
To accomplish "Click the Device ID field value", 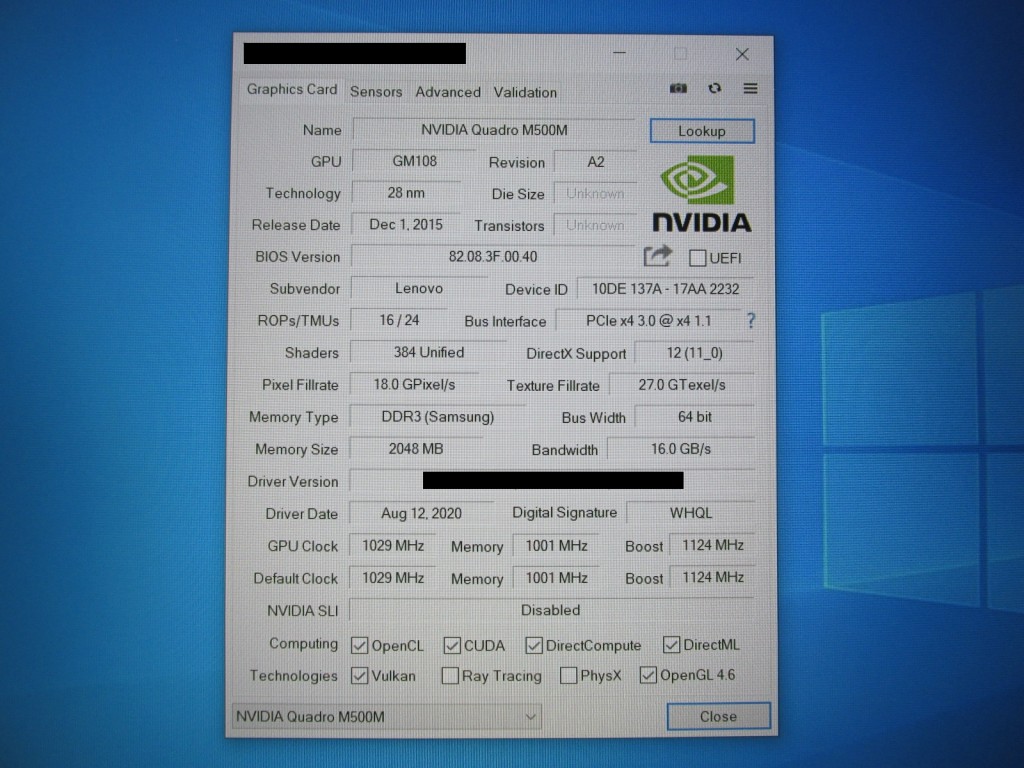I will pyautogui.click(x=665, y=289).
